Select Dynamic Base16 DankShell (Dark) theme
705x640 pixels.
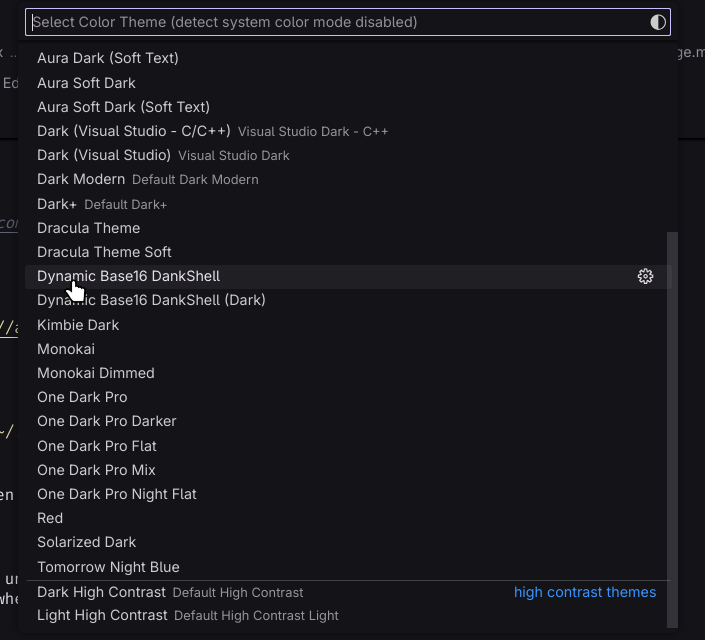[x=151, y=300]
